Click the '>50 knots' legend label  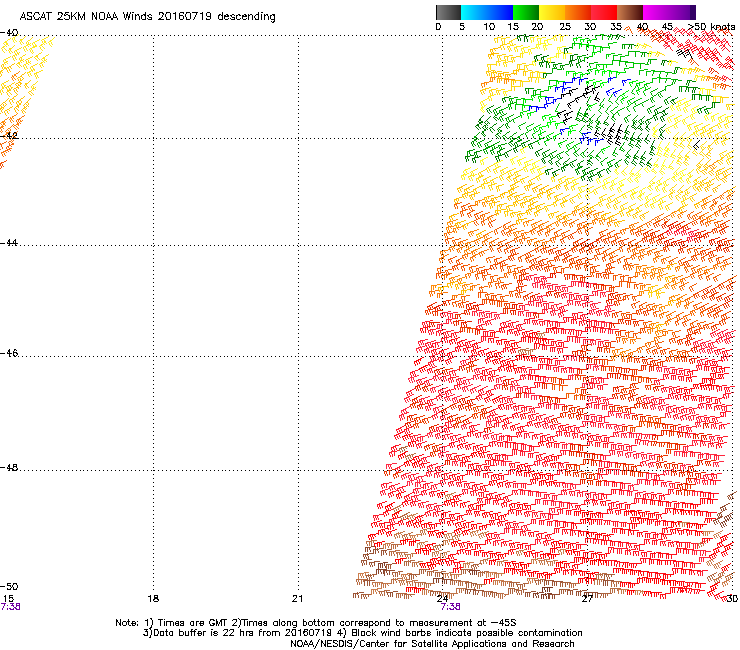[x=711, y=27]
